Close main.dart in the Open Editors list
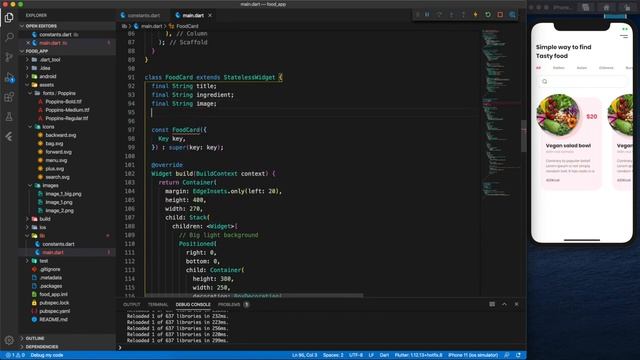Screen dimensions: 640x360 pyautogui.click(x=28, y=43)
